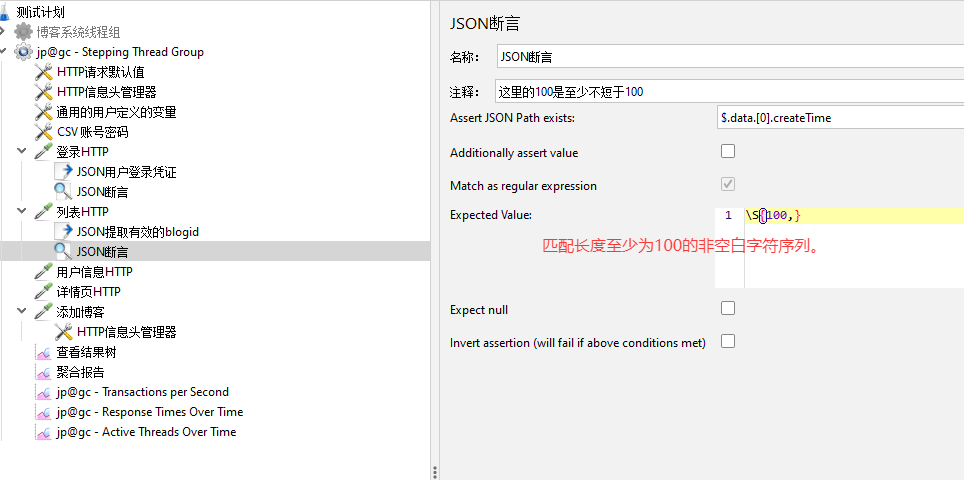This screenshot has width=964, height=480.
Task: Click the chart icon beside Transactions per Second
Action: tap(44, 392)
